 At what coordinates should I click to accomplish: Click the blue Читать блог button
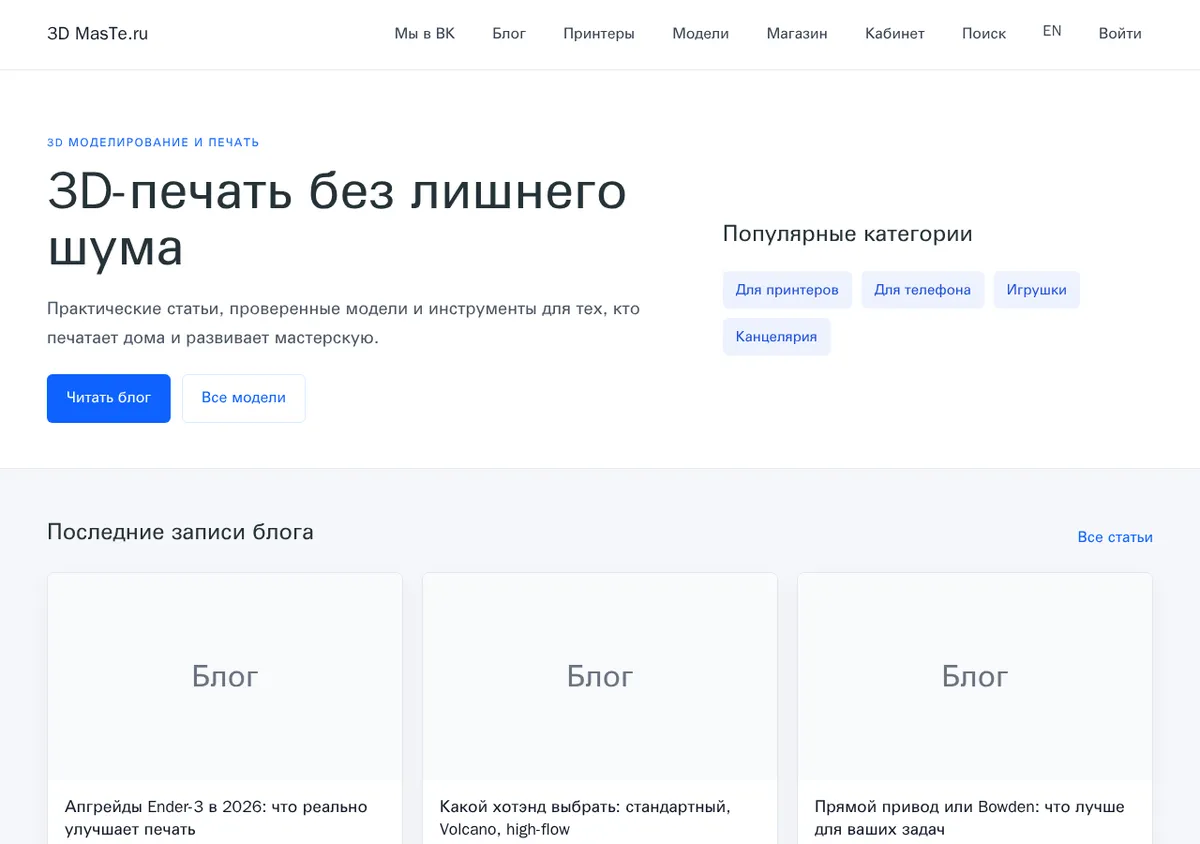click(109, 398)
